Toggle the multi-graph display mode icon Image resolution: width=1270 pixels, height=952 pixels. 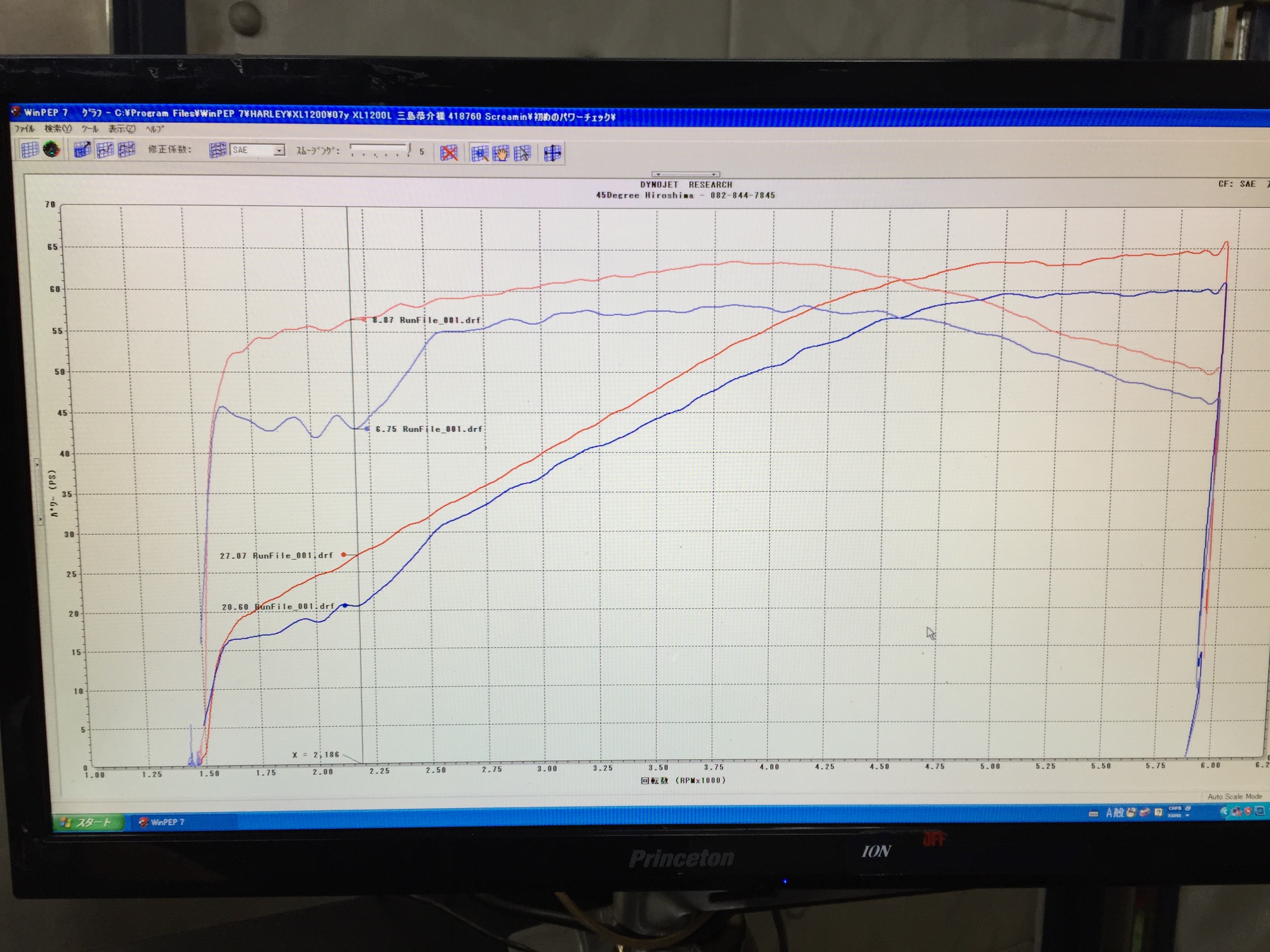[x=126, y=150]
